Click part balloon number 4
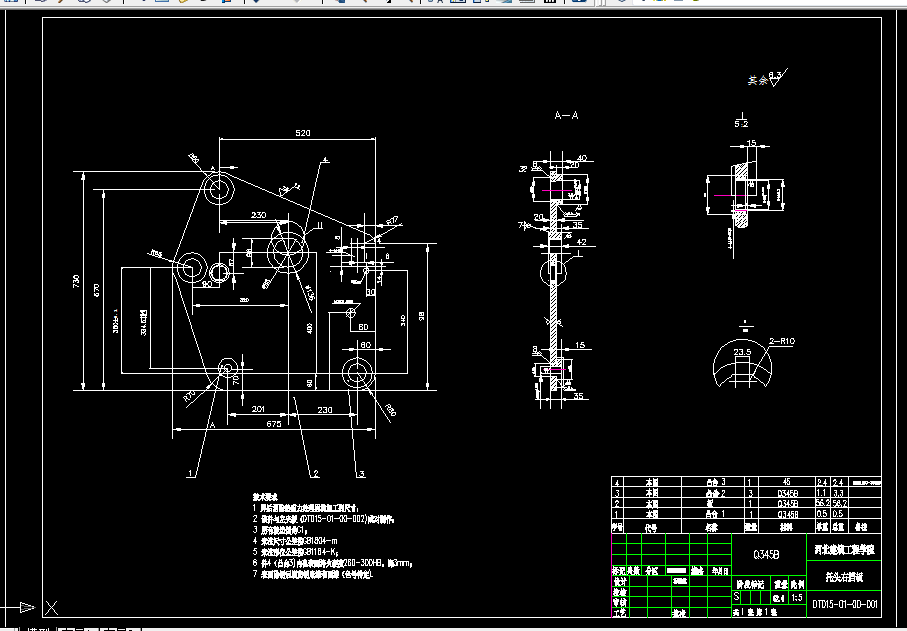Viewport: 907px width, 631px height. 325,160
